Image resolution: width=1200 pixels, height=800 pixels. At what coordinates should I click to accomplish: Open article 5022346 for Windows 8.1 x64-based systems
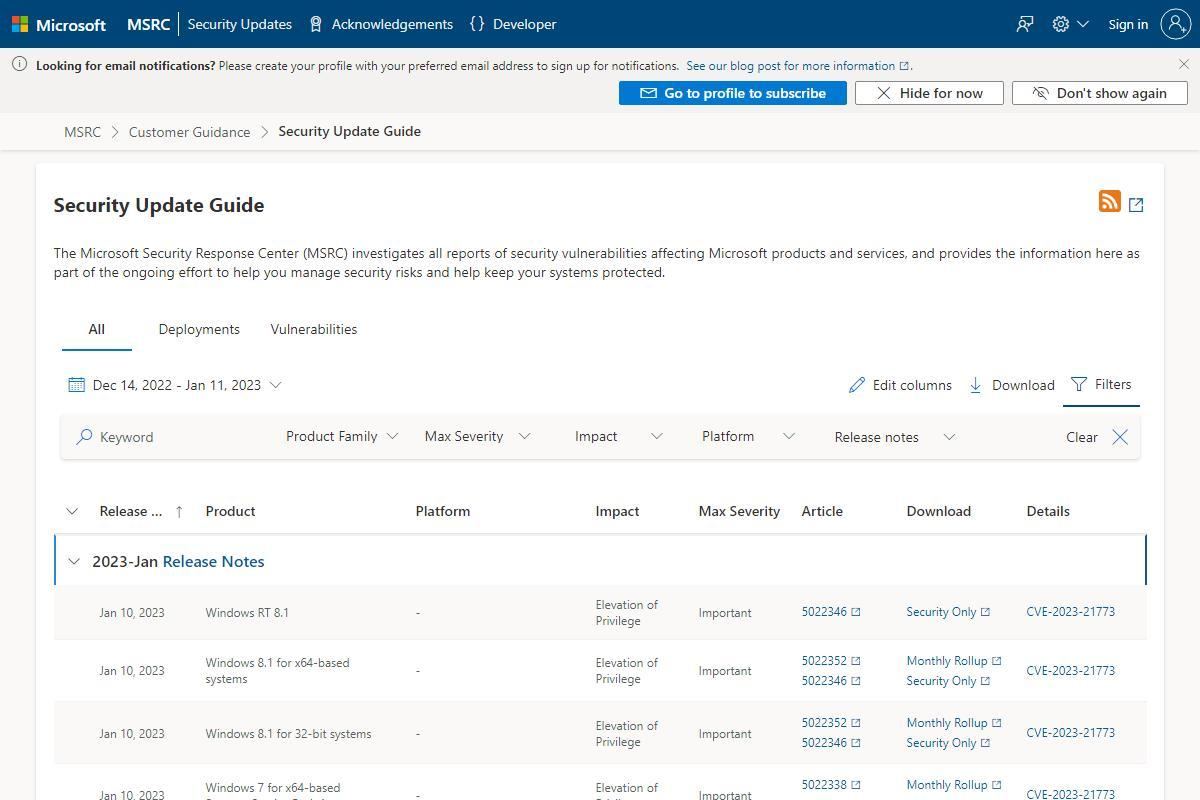click(824, 681)
